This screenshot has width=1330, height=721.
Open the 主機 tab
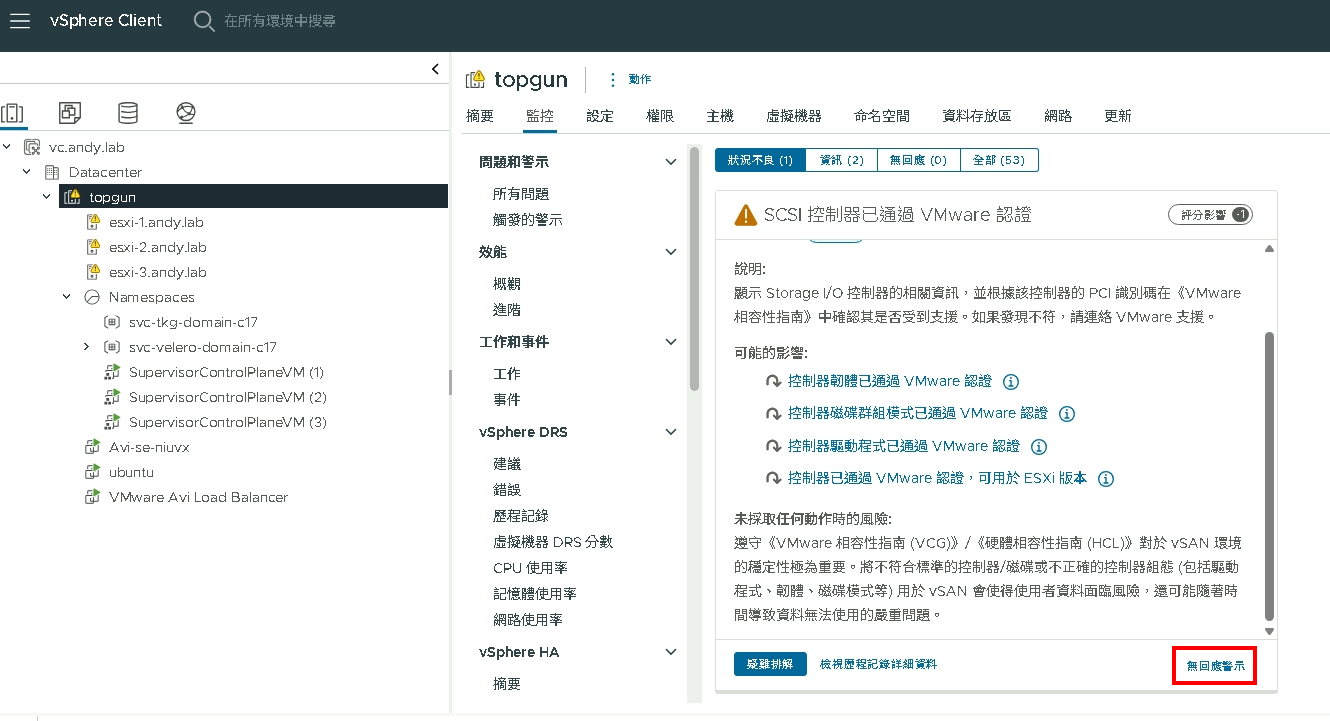(720, 116)
